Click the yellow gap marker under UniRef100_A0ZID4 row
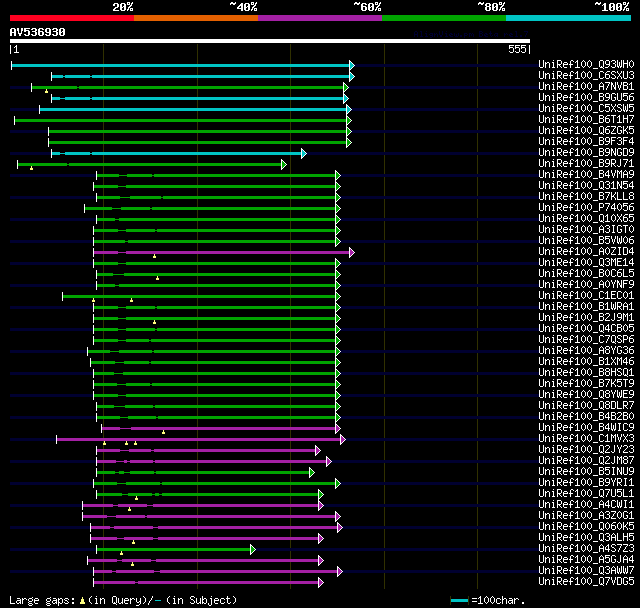 [x=154, y=256]
